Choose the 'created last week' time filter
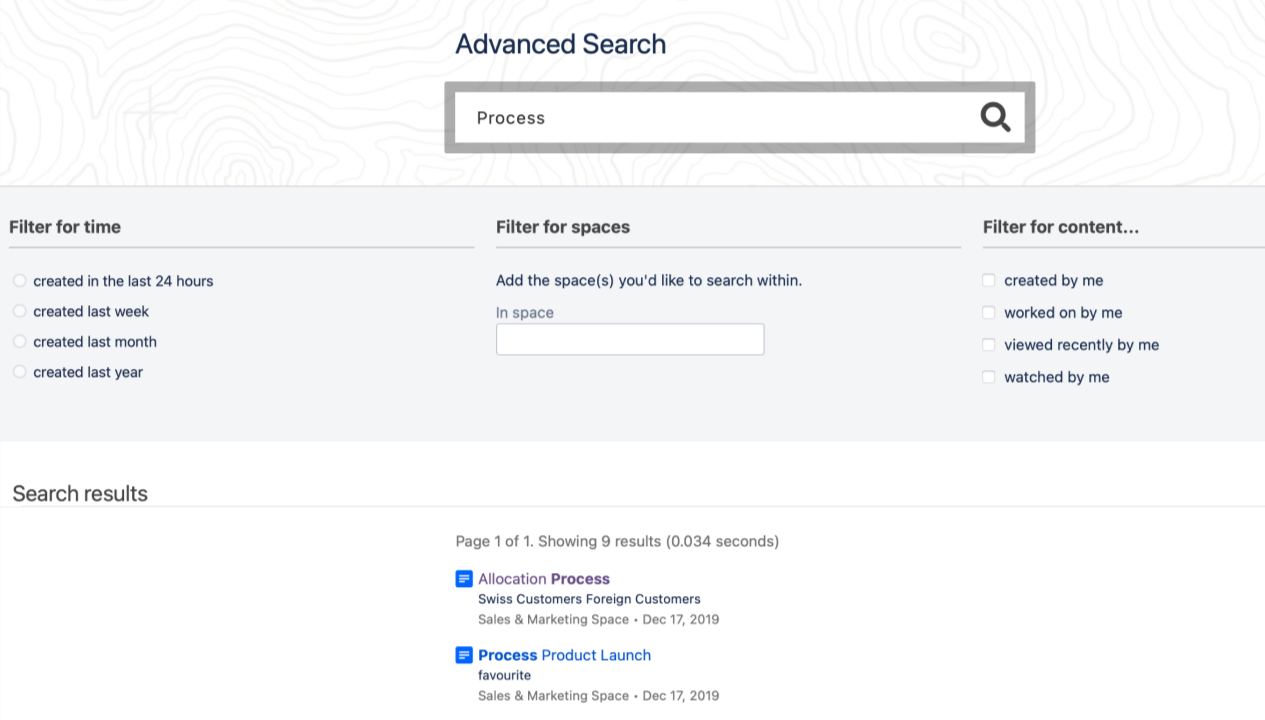The width and height of the screenshot is (1265, 720). click(x=20, y=311)
